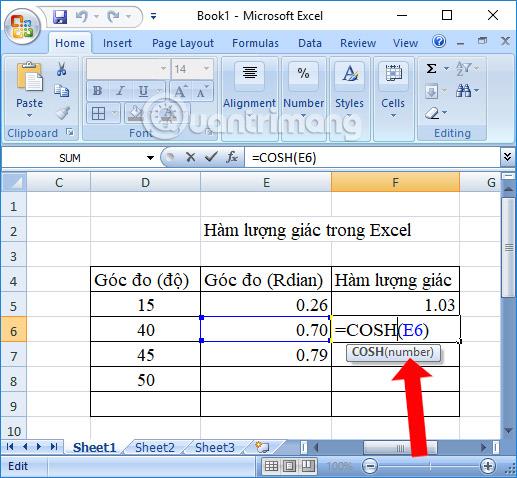Click the Clear eraser icon
Image resolution: width=517 pixels, height=478 pixels.
point(433,113)
